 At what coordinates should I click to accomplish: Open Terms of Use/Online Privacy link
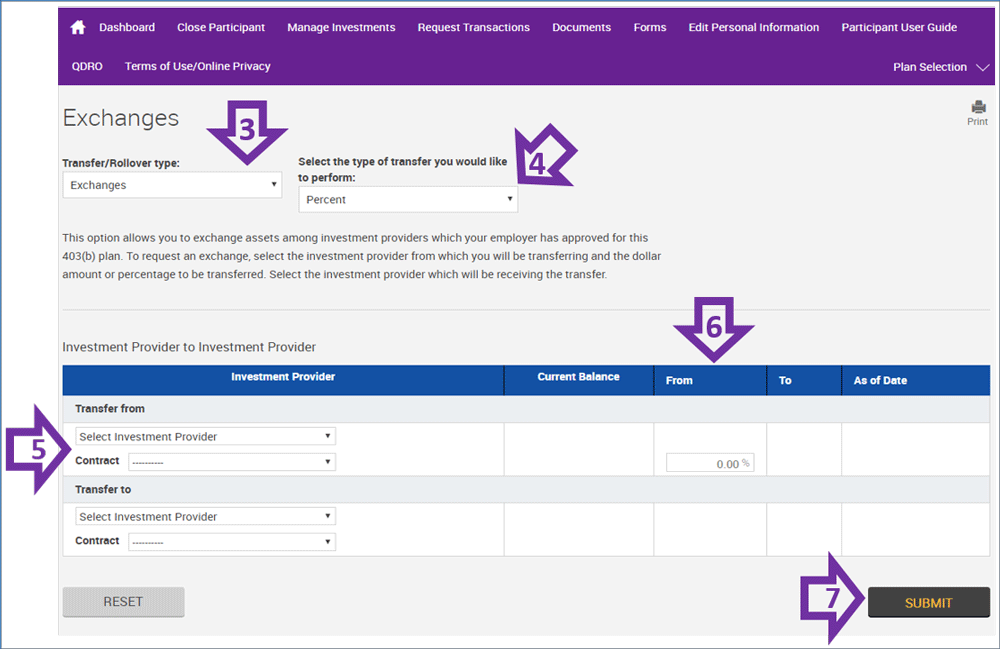click(x=198, y=66)
